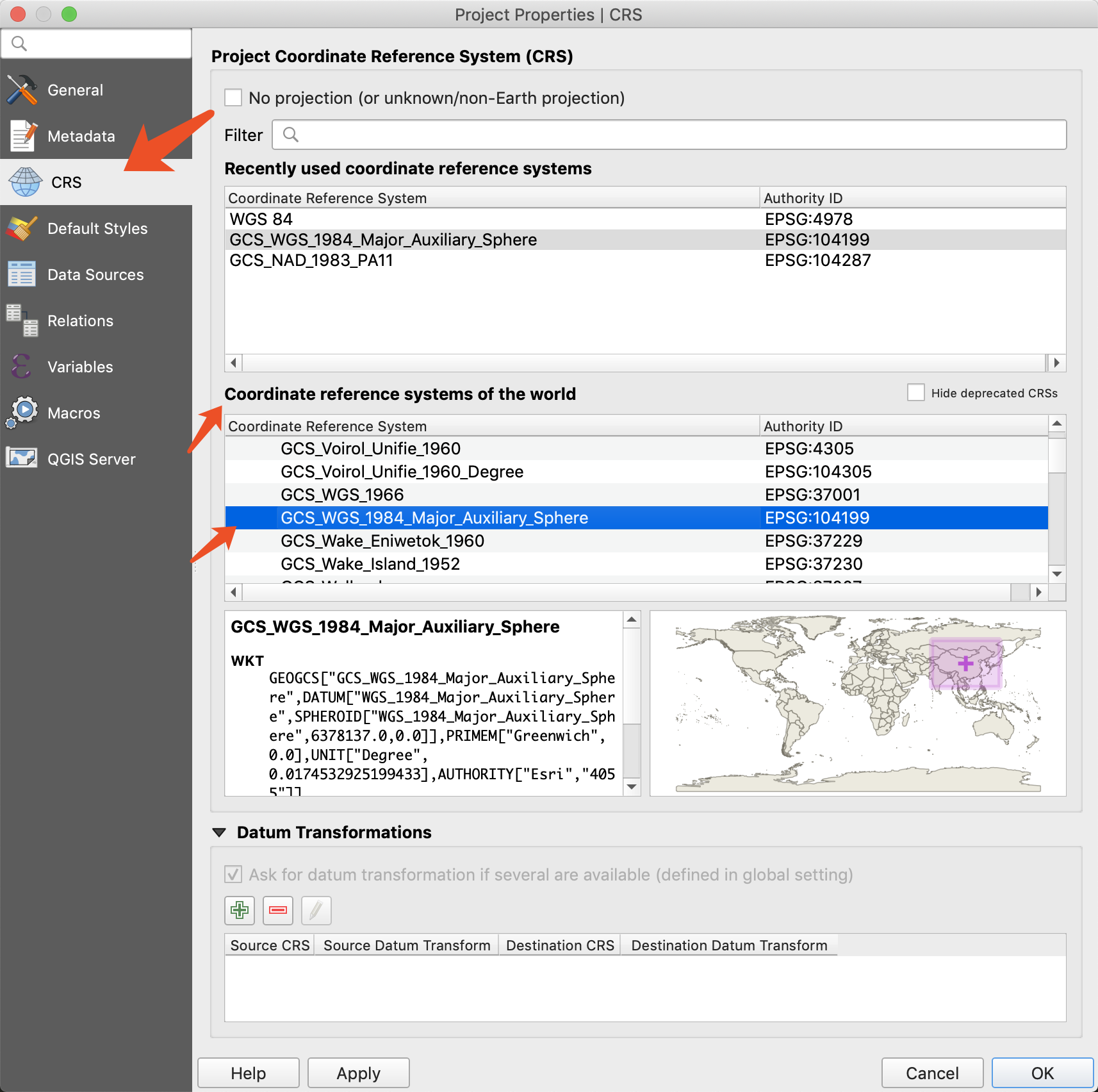Viewport: 1098px width, 1092px height.
Task: Click the sidebar search magnifier icon
Action: pos(19,44)
